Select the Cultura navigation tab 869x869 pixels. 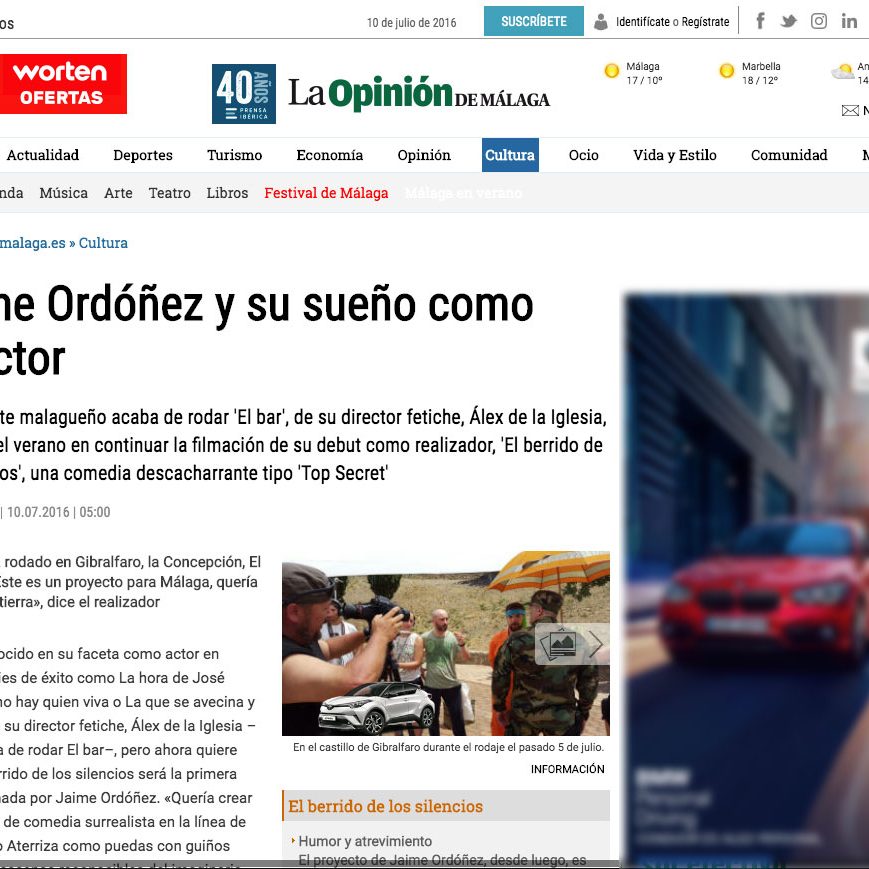click(510, 155)
